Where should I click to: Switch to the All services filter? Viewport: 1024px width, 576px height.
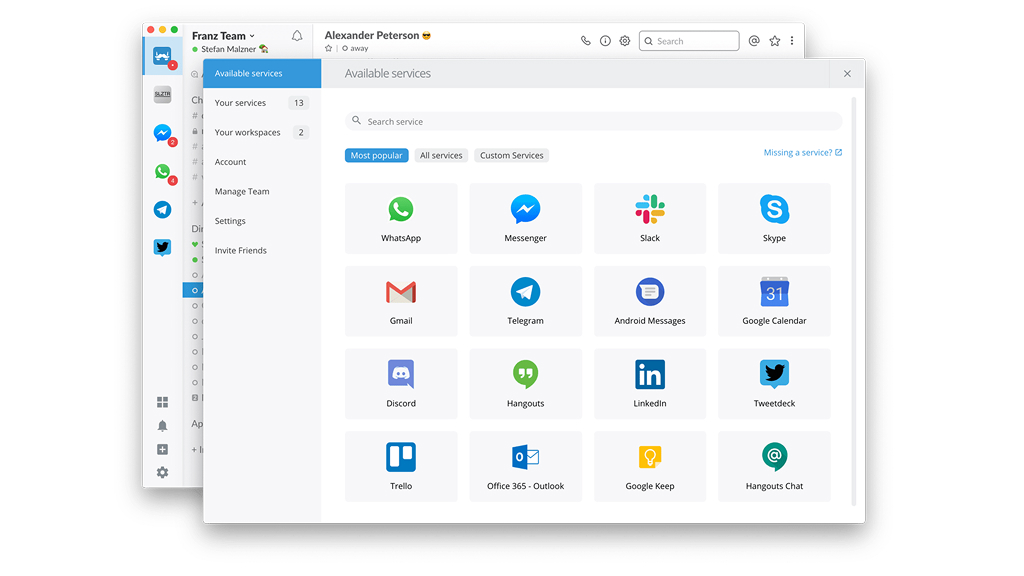tap(441, 156)
